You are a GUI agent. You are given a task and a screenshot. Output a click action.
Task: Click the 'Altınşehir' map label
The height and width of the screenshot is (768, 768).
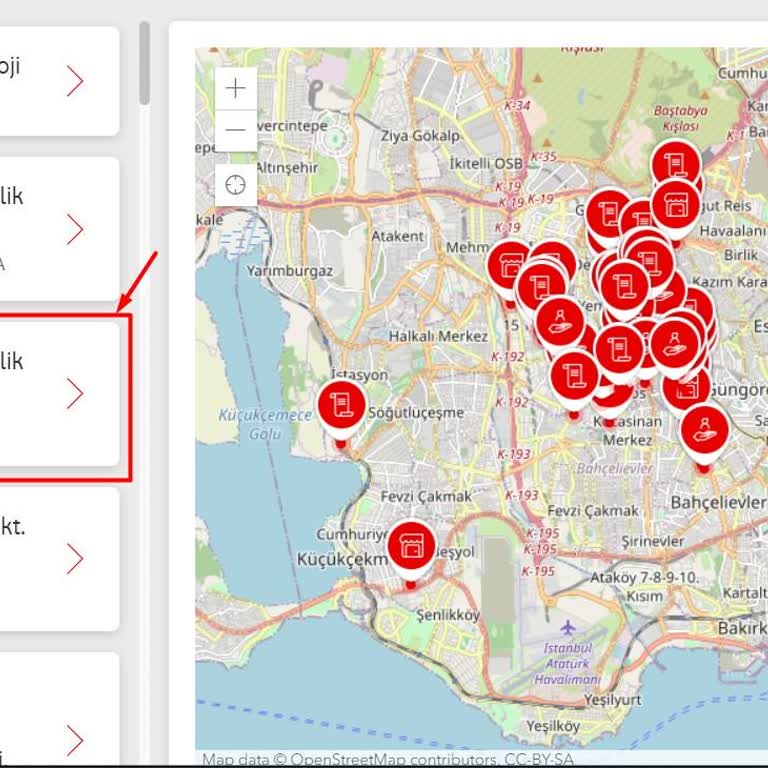(287, 168)
